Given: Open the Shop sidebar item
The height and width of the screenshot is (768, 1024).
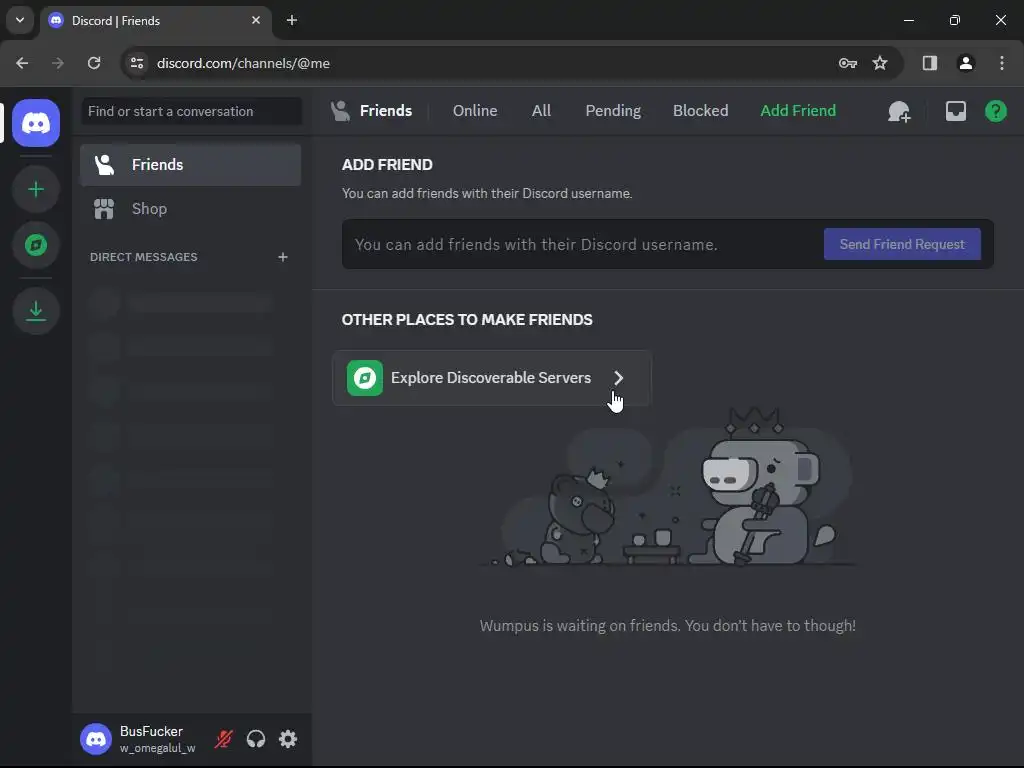Looking at the screenshot, I should (190, 209).
